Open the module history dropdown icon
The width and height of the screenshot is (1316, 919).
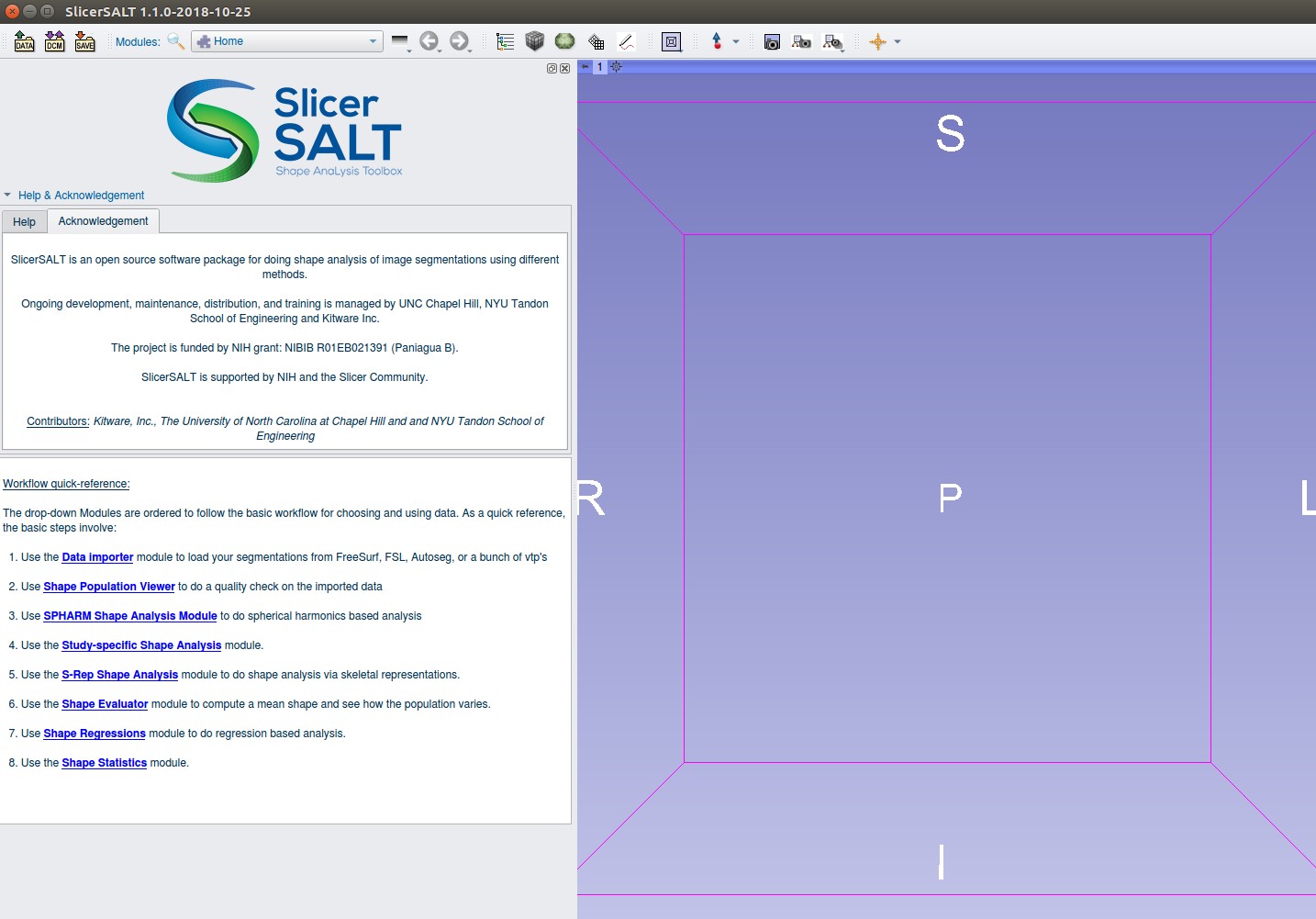click(401, 41)
